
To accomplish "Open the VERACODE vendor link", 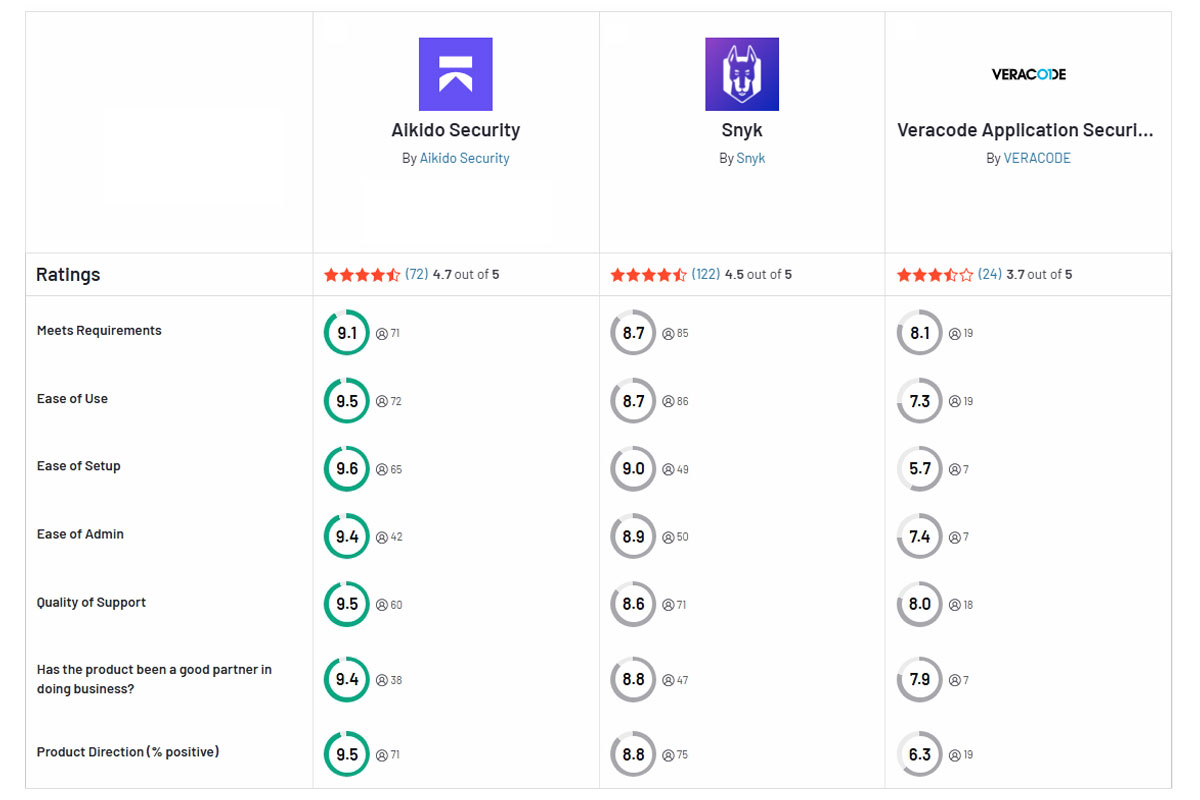I will tap(1037, 158).
